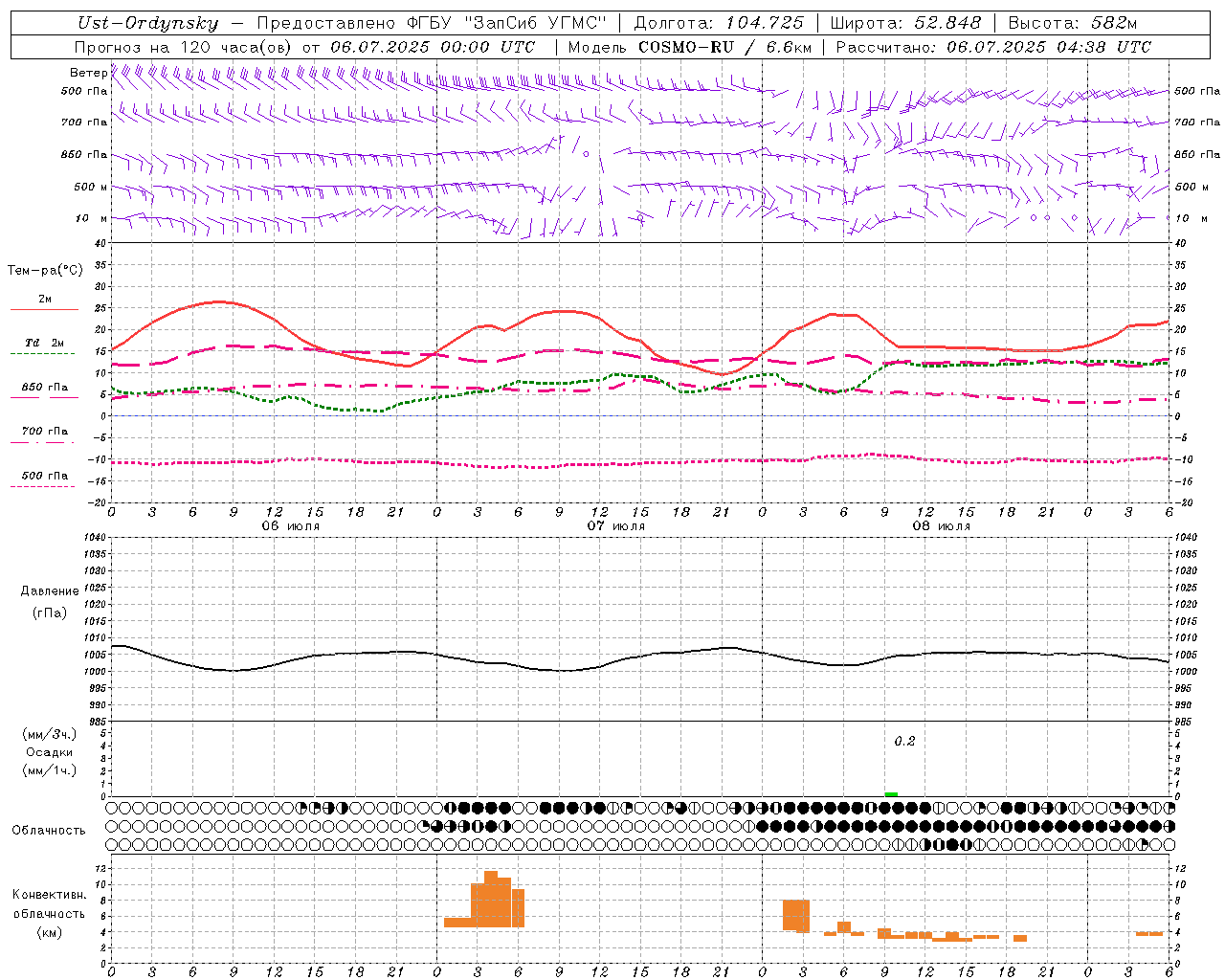Click the 0.2 precipitation amount value
Viewport: 1225px width, 980px height.
[904, 741]
